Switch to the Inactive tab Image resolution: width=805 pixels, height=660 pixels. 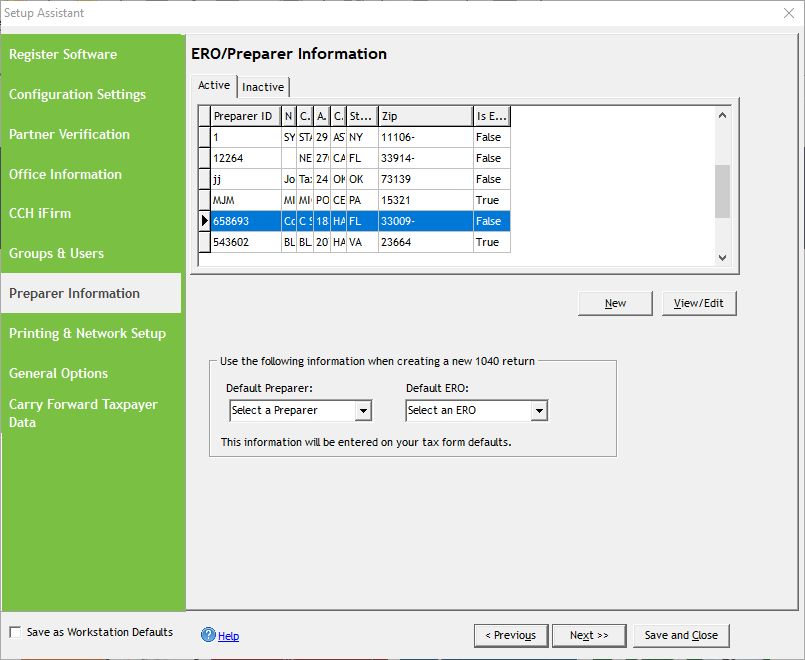pos(263,87)
